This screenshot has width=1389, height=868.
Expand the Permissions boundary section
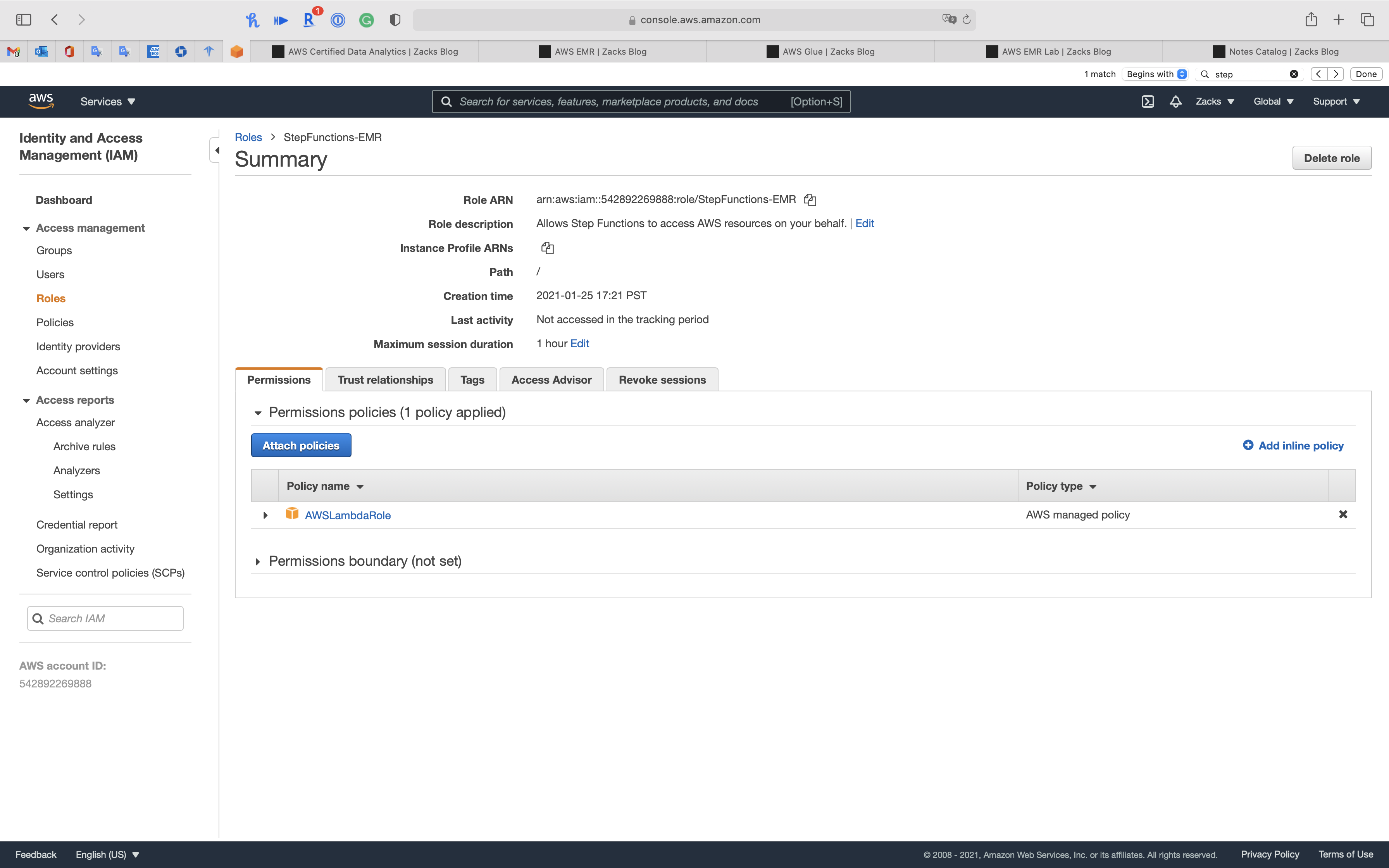[258, 561]
